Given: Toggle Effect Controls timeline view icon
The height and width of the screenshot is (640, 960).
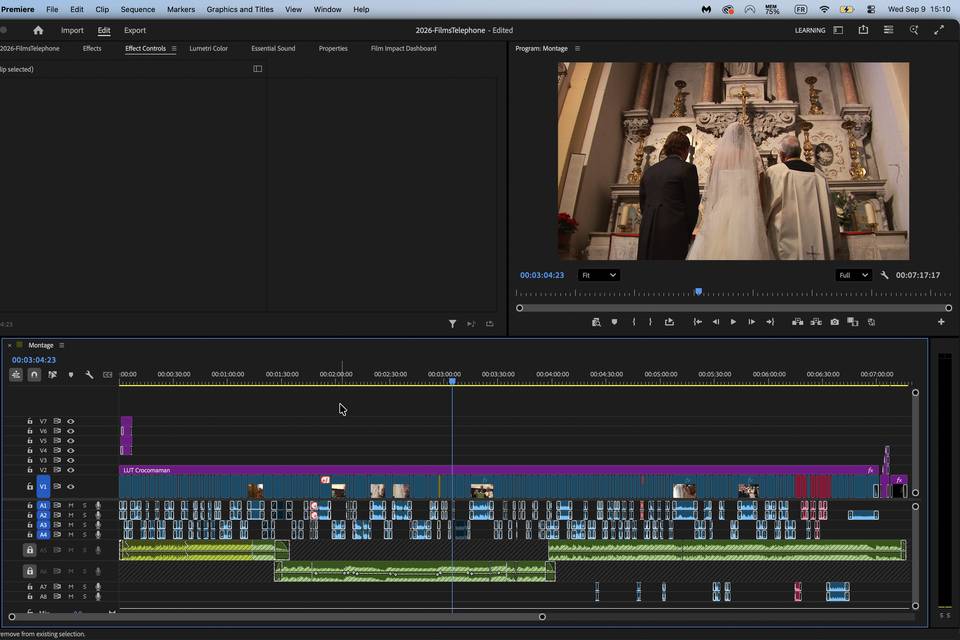Looking at the screenshot, I should 258,69.
